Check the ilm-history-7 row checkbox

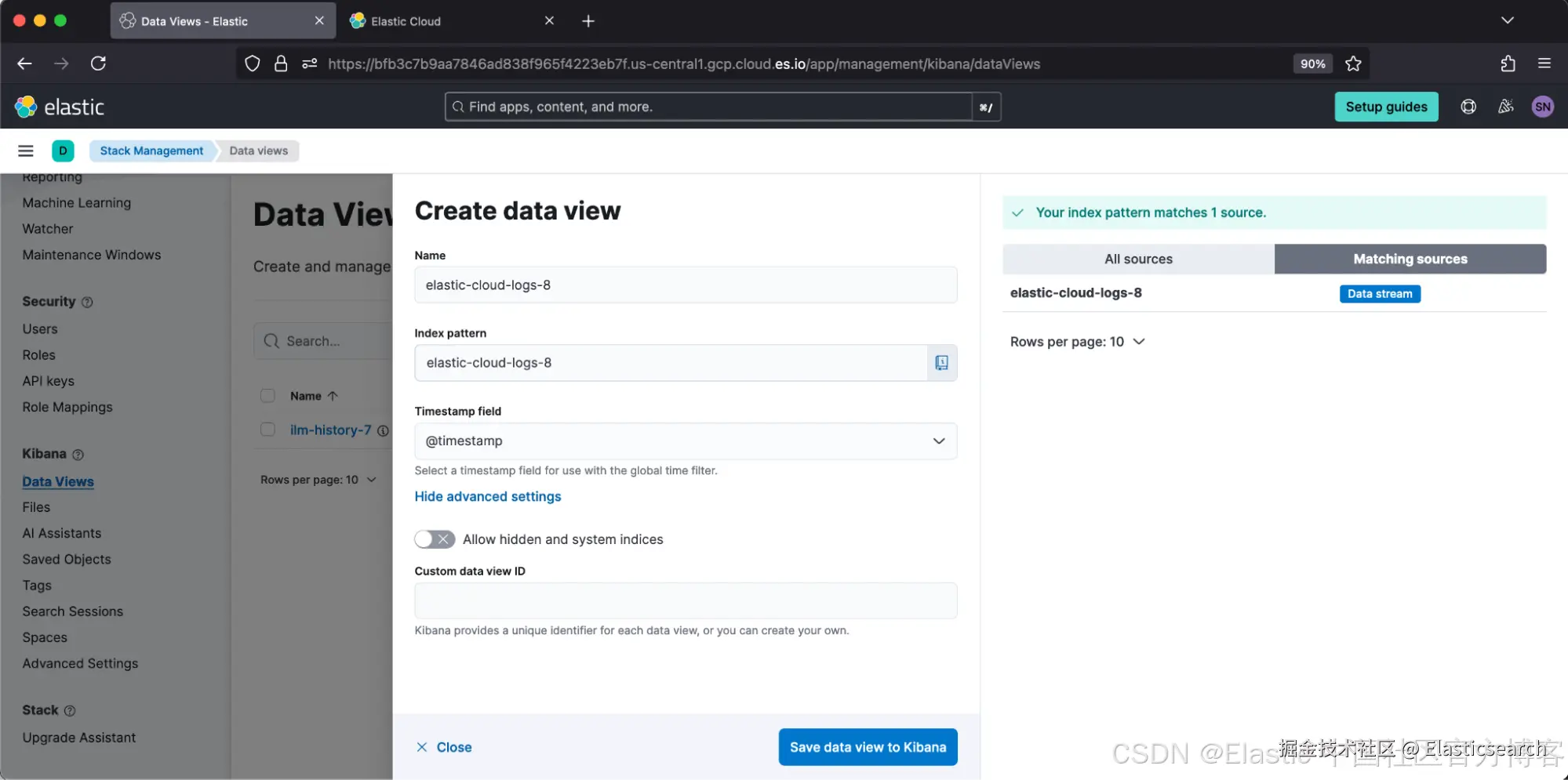point(267,430)
